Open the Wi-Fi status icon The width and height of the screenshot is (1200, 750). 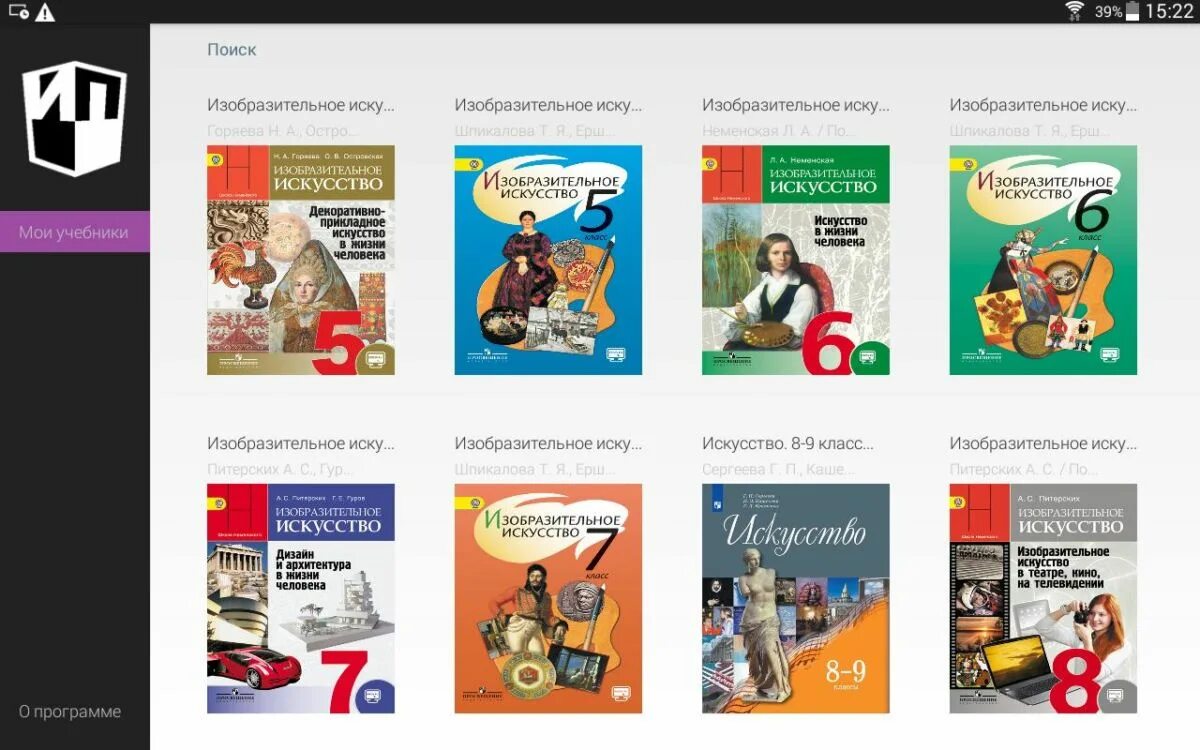click(x=1075, y=11)
